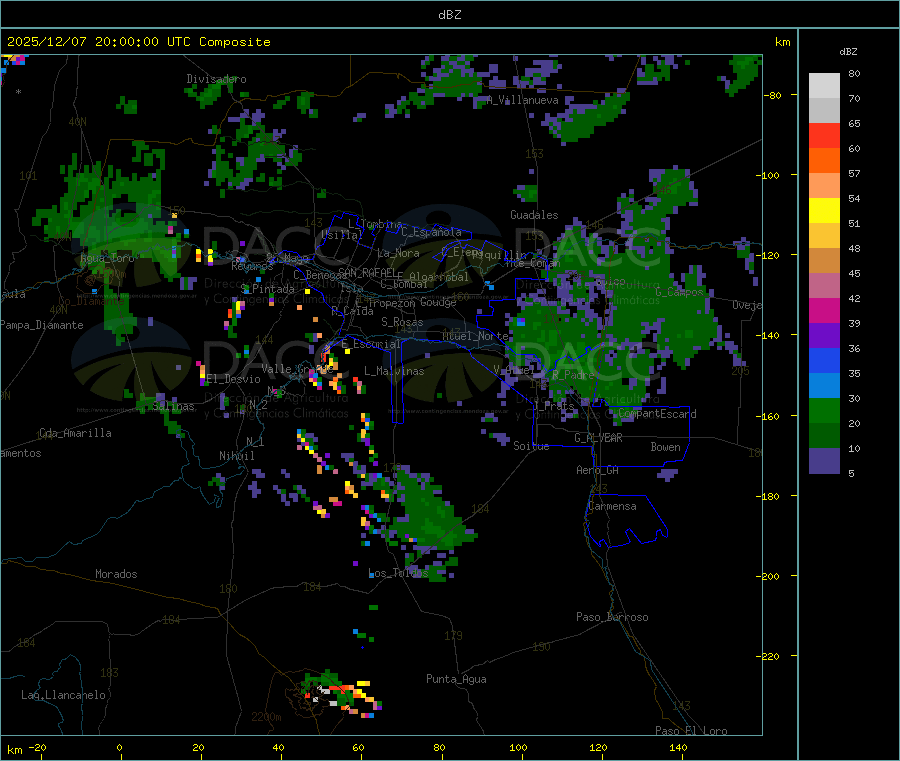Click the 100 km horizontal axis tick
This screenshot has height=761, width=900.
coord(518,747)
